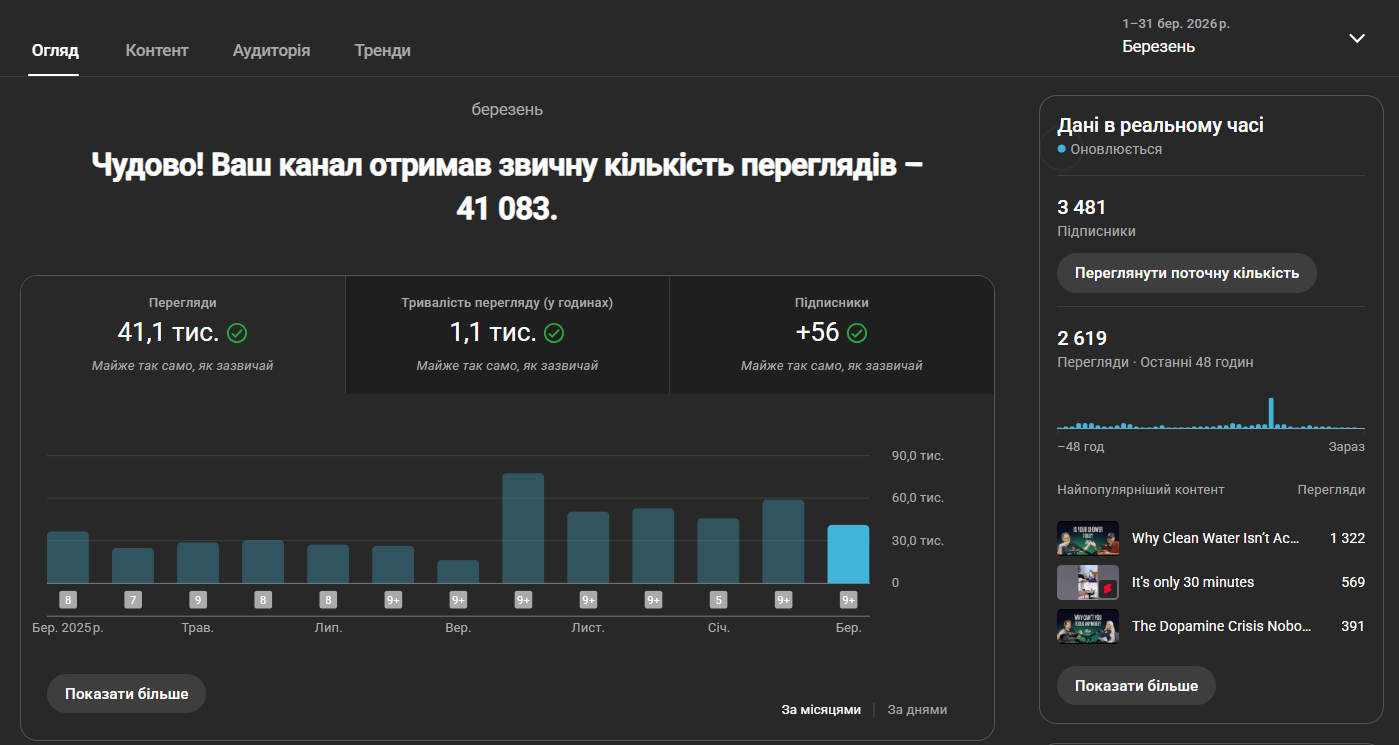Click the 30,0 тис. axis label
Viewport: 1399px width, 745px height.
[x=918, y=541]
